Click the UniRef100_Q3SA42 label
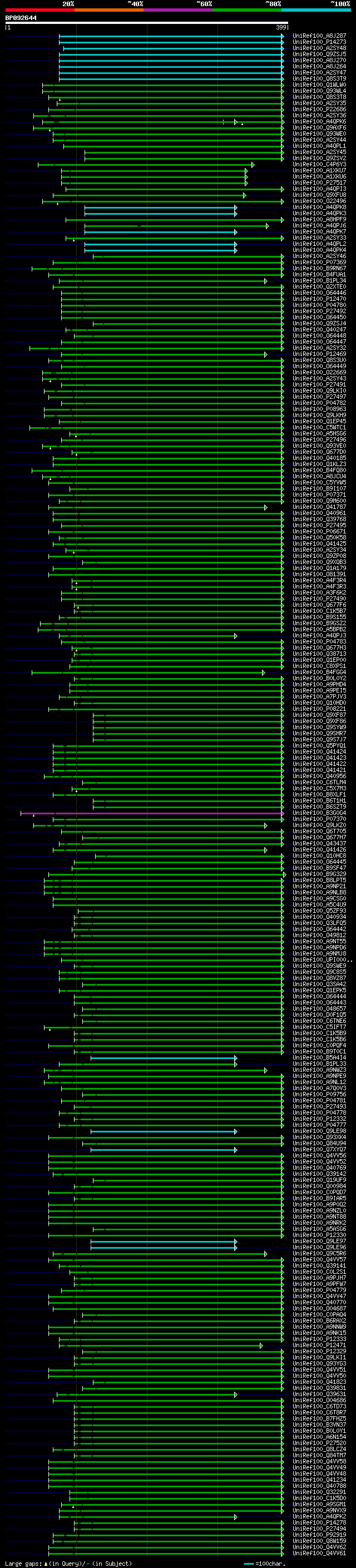Screen dimensions: 356x1568 (319, 985)
